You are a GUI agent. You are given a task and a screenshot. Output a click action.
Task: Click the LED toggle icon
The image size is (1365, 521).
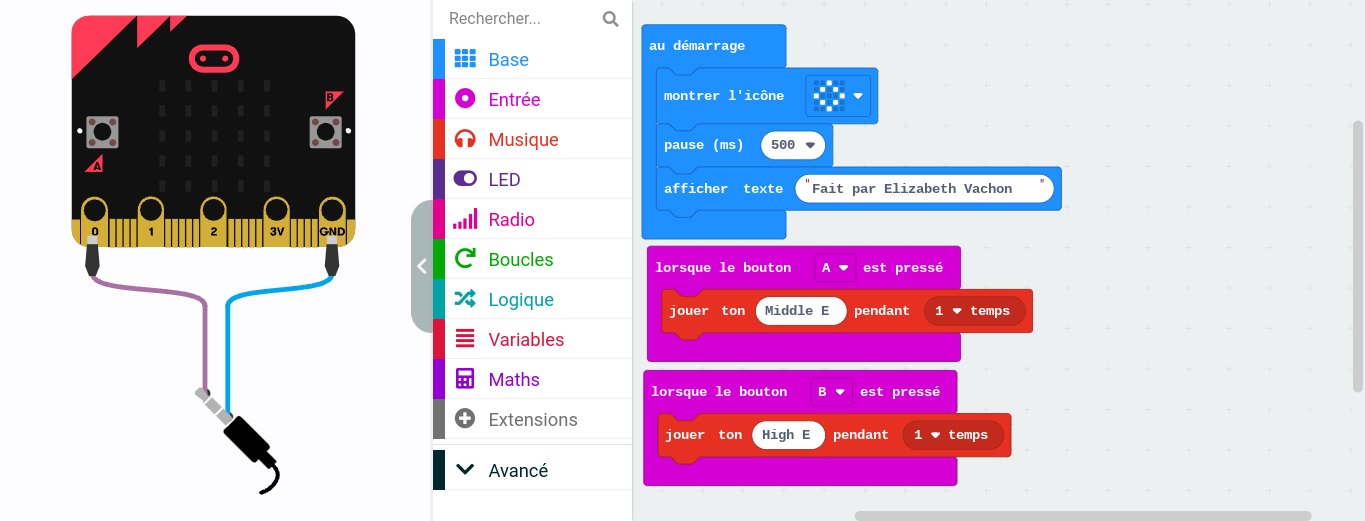point(465,179)
